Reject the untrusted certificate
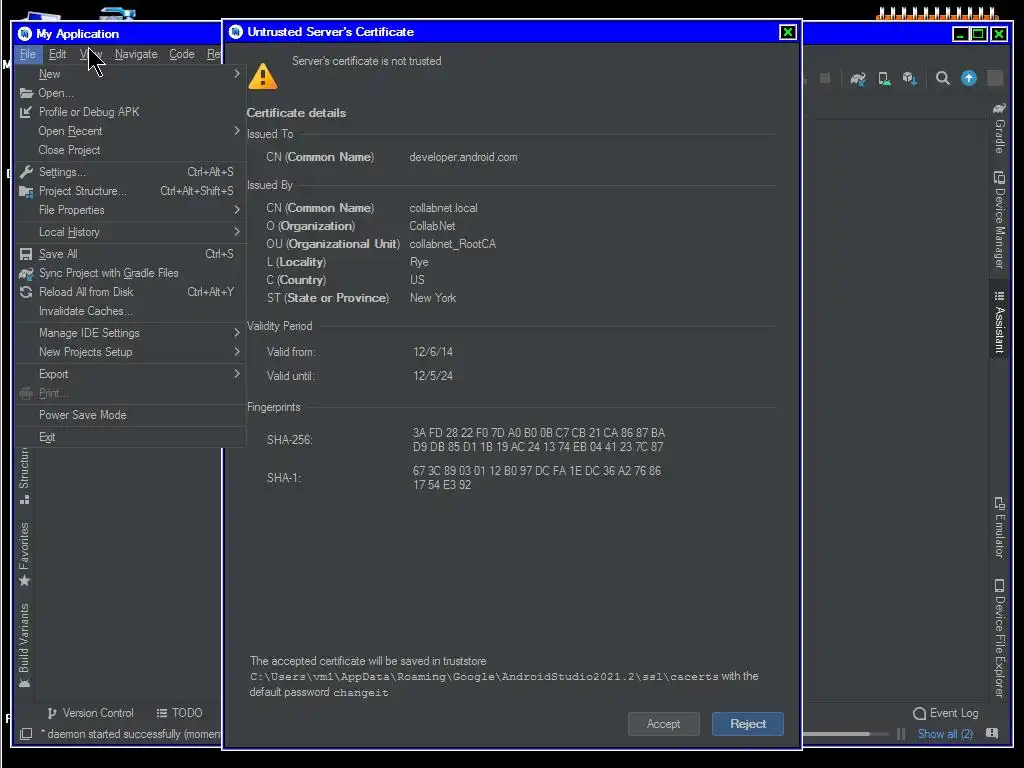1024x768 pixels. (x=748, y=724)
